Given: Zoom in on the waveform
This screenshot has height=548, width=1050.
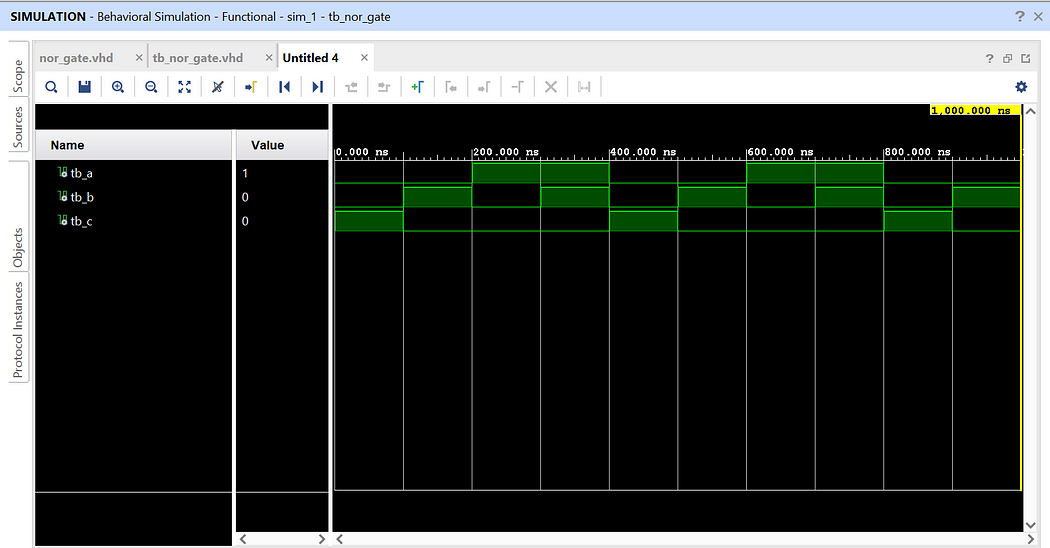Looking at the screenshot, I should pyautogui.click(x=118, y=86).
